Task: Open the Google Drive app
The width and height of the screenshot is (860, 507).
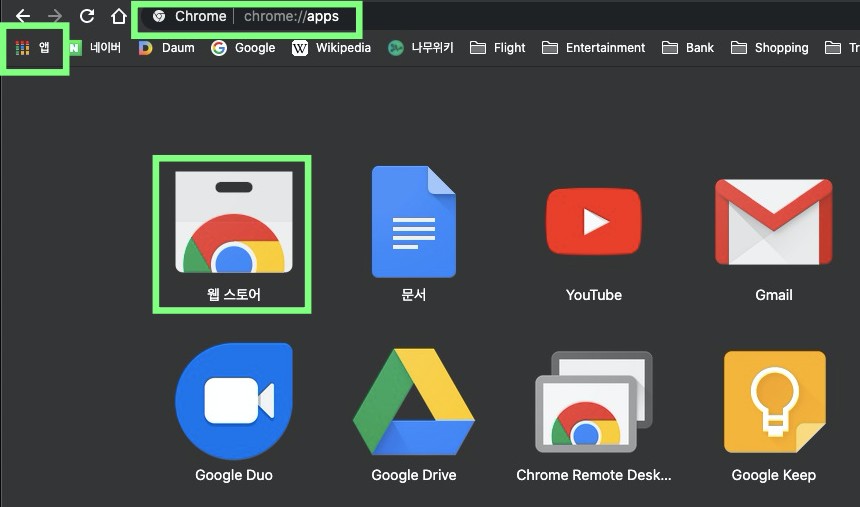Action: click(413, 402)
